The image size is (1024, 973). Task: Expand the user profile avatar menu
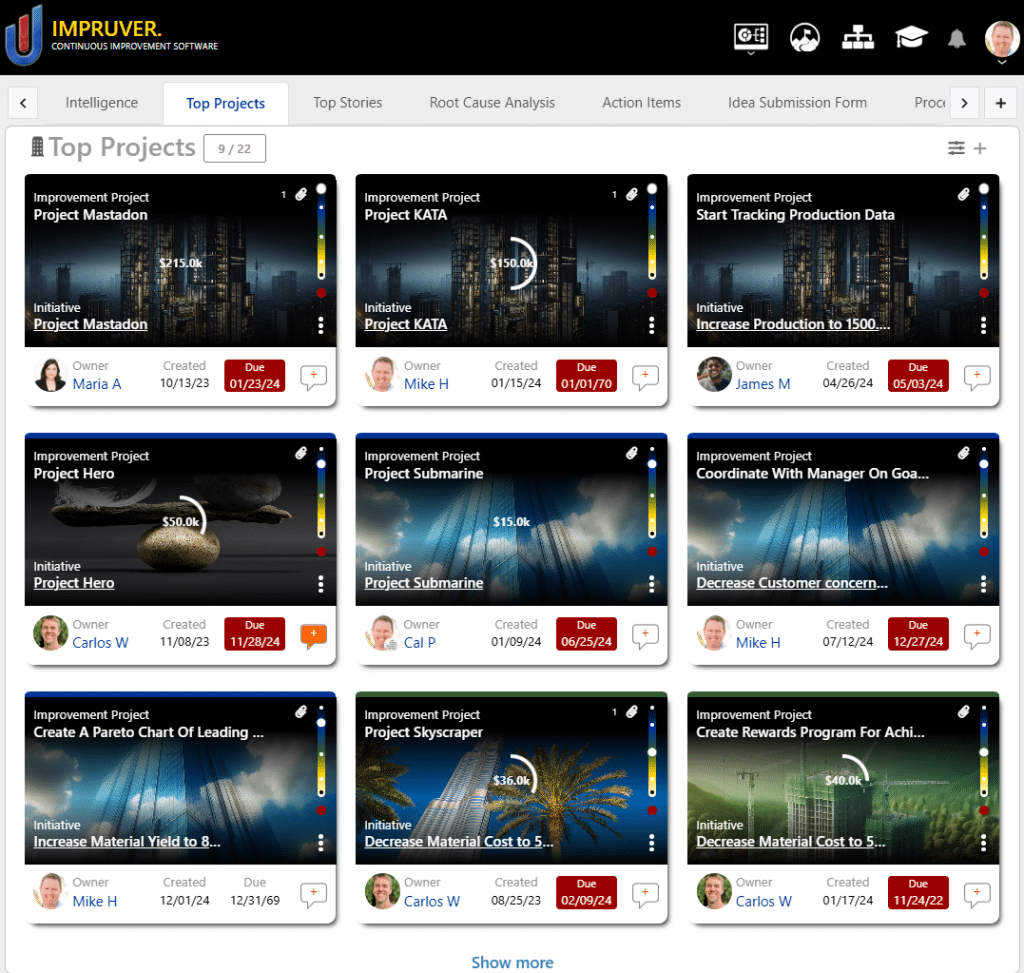point(1002,40)
